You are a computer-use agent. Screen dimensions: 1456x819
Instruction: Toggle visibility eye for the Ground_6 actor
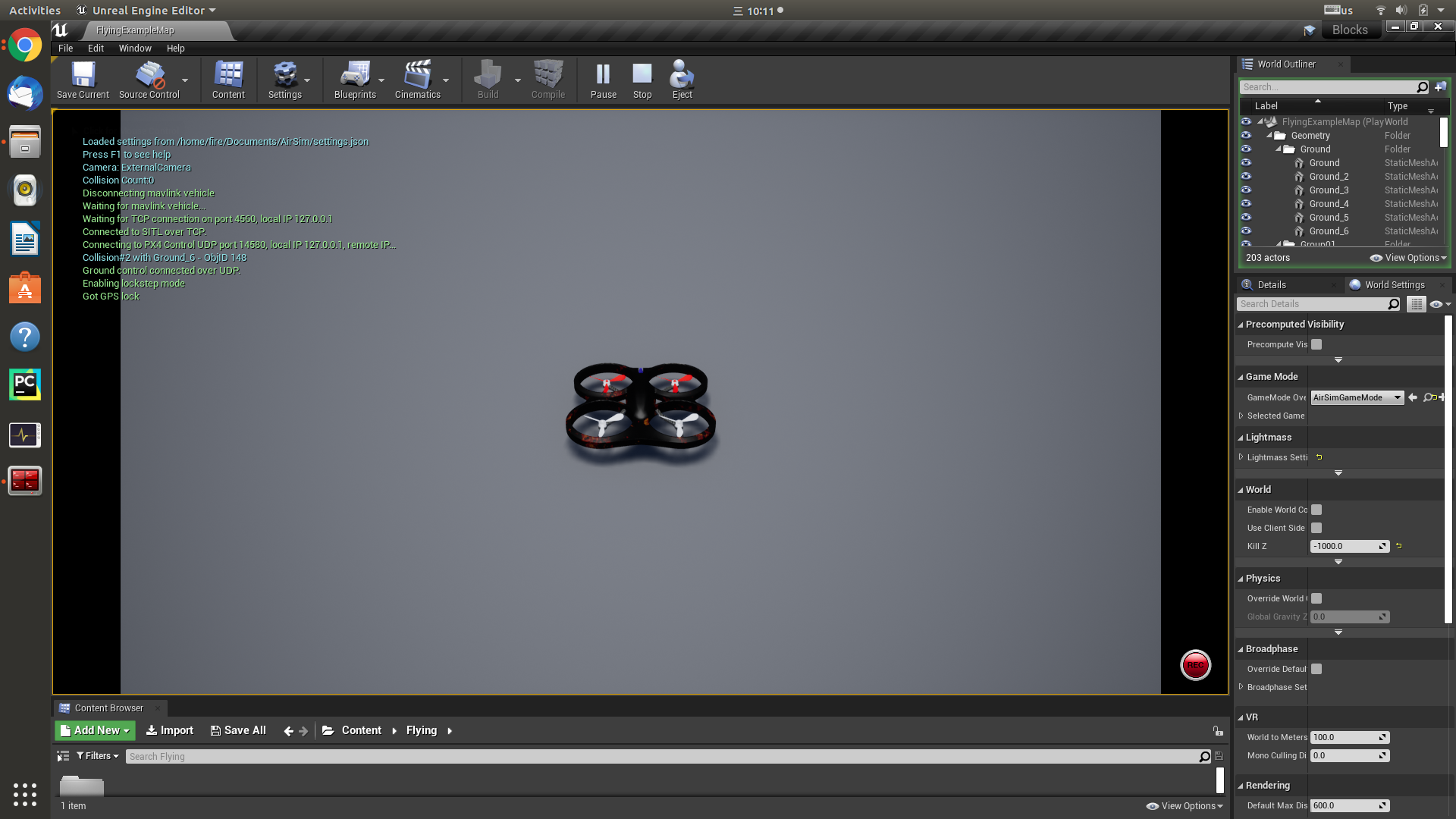[1246, 231]
